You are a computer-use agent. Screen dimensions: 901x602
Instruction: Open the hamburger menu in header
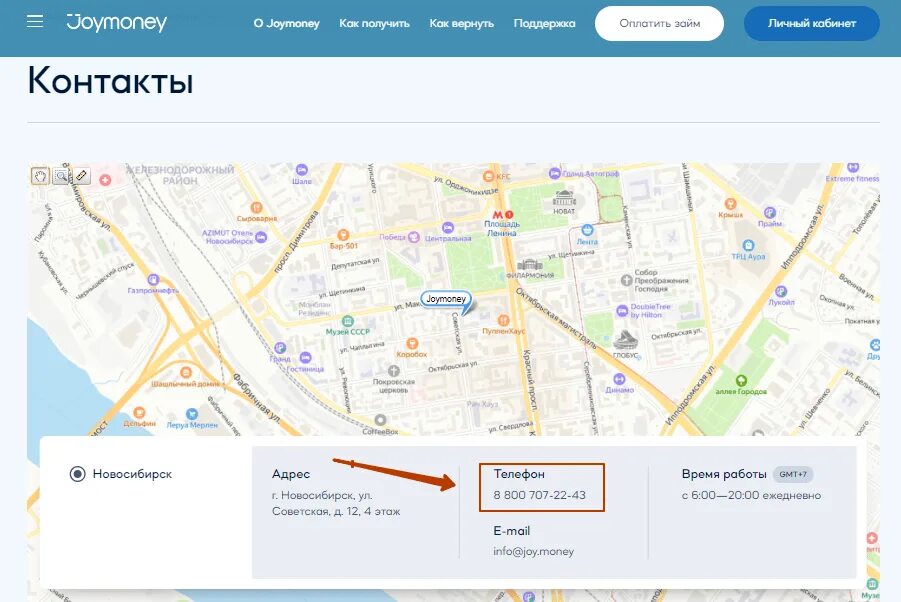pyautogui.click(x=35, y=22)
